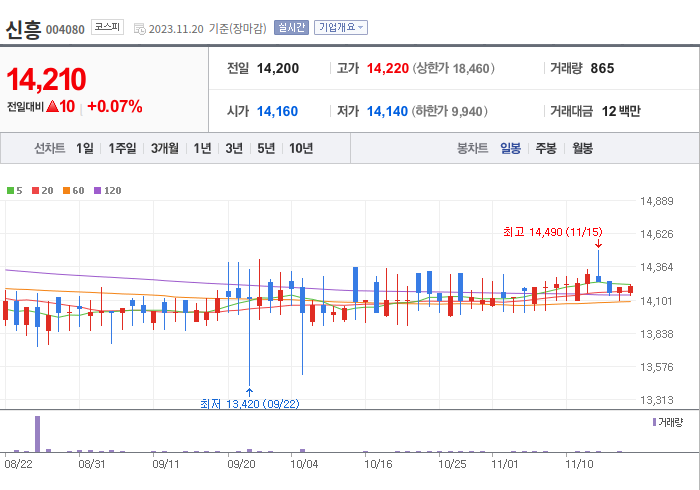The height and width of the screenshot is (490, 700).
Task: Click the 봉차트 label
Action: pyautogui.click(x=472, y=148)
